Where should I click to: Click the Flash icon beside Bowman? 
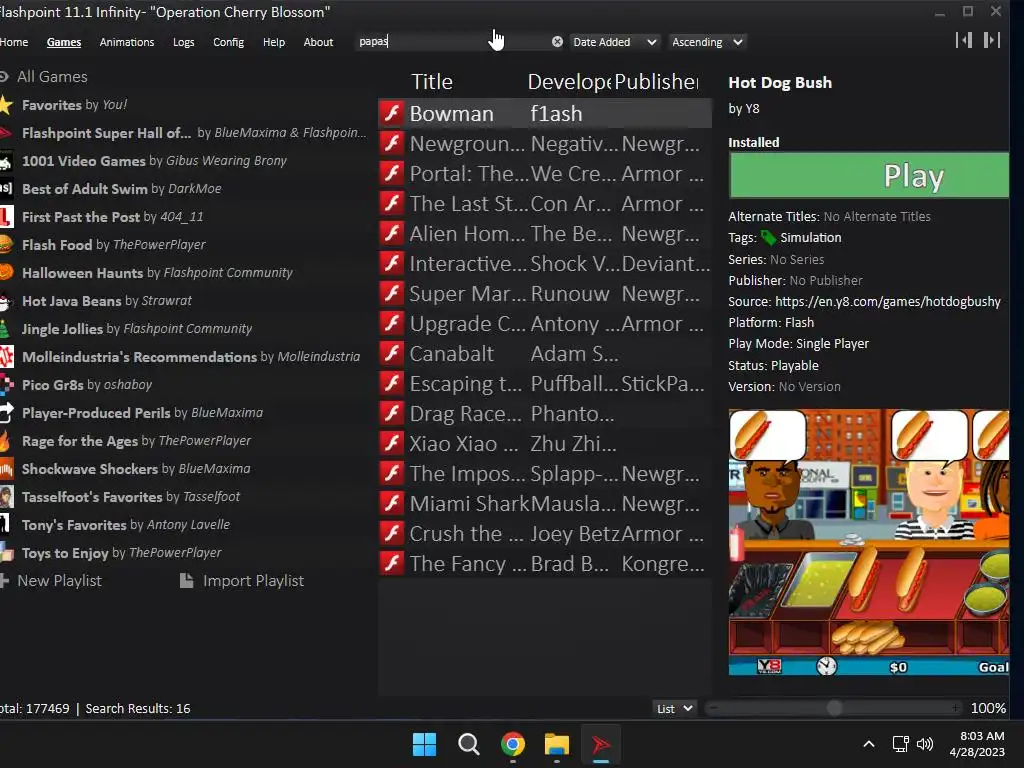(392, 113)
